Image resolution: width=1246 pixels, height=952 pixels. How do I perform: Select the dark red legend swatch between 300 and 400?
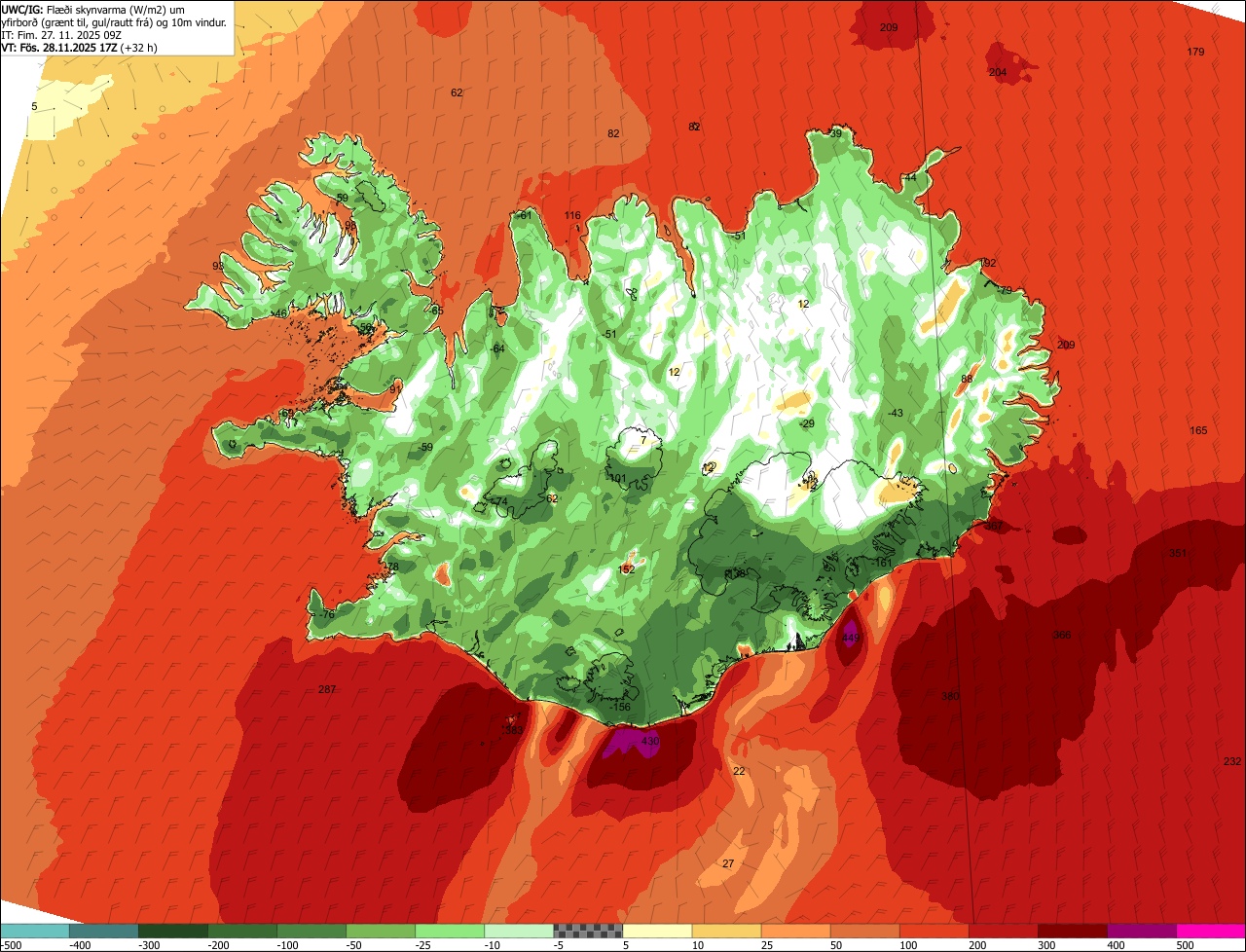pyautogui.click(x=1073, y=931)
